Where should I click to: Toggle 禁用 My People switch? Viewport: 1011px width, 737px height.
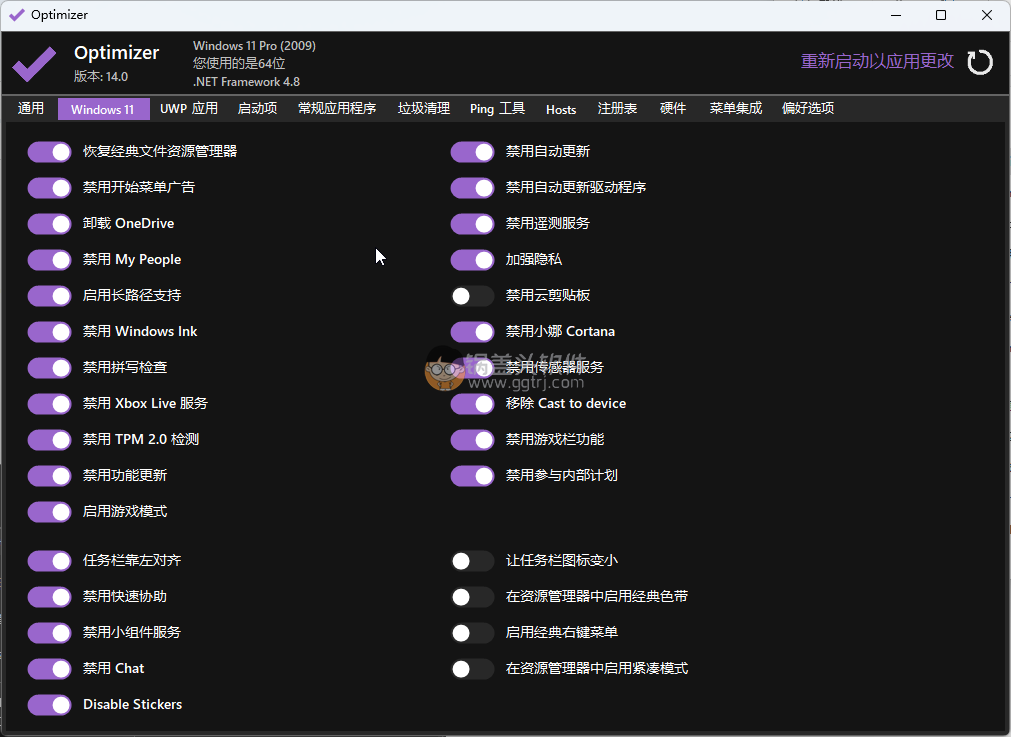click(x=50, y=260)
